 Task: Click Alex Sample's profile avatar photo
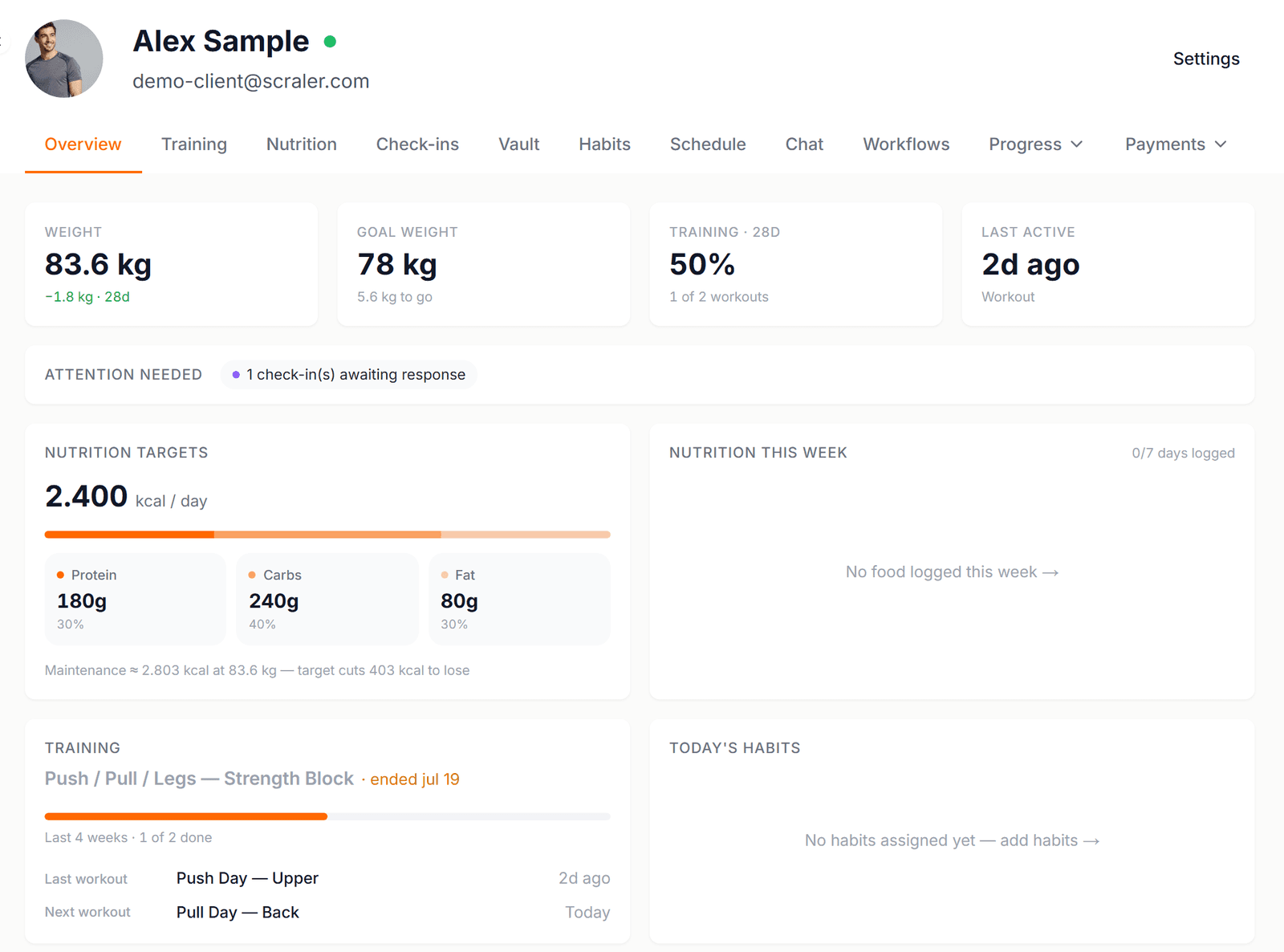pyautogui.click(x=64, y=59)
